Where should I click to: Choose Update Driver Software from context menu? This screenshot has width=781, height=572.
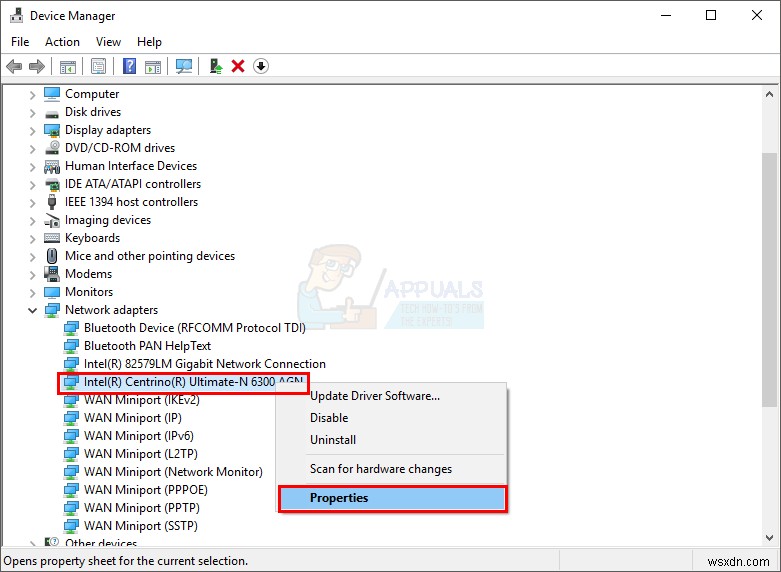[391, 396]
